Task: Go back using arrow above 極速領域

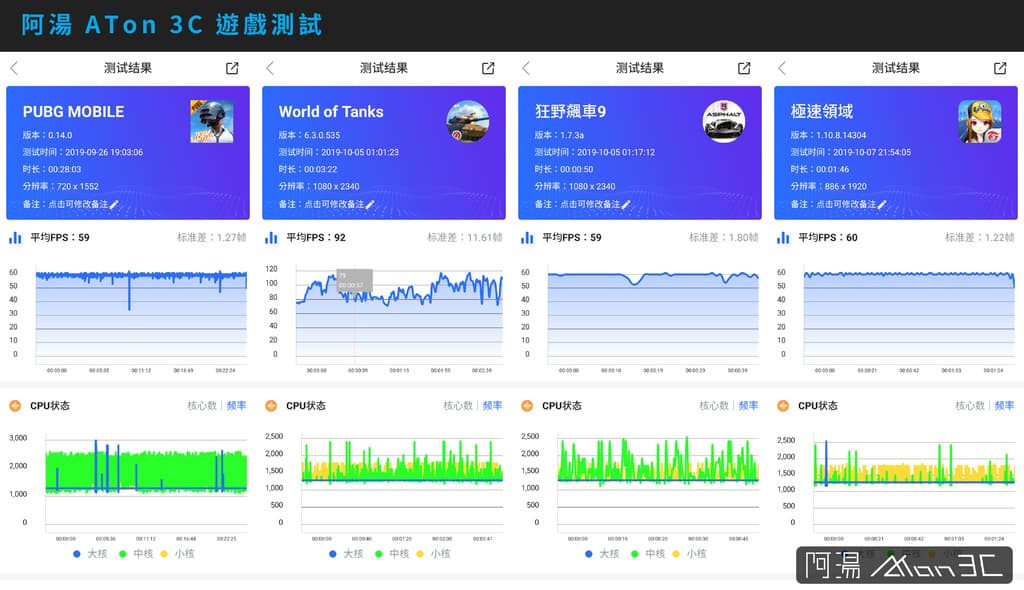Action: point(782,68)
